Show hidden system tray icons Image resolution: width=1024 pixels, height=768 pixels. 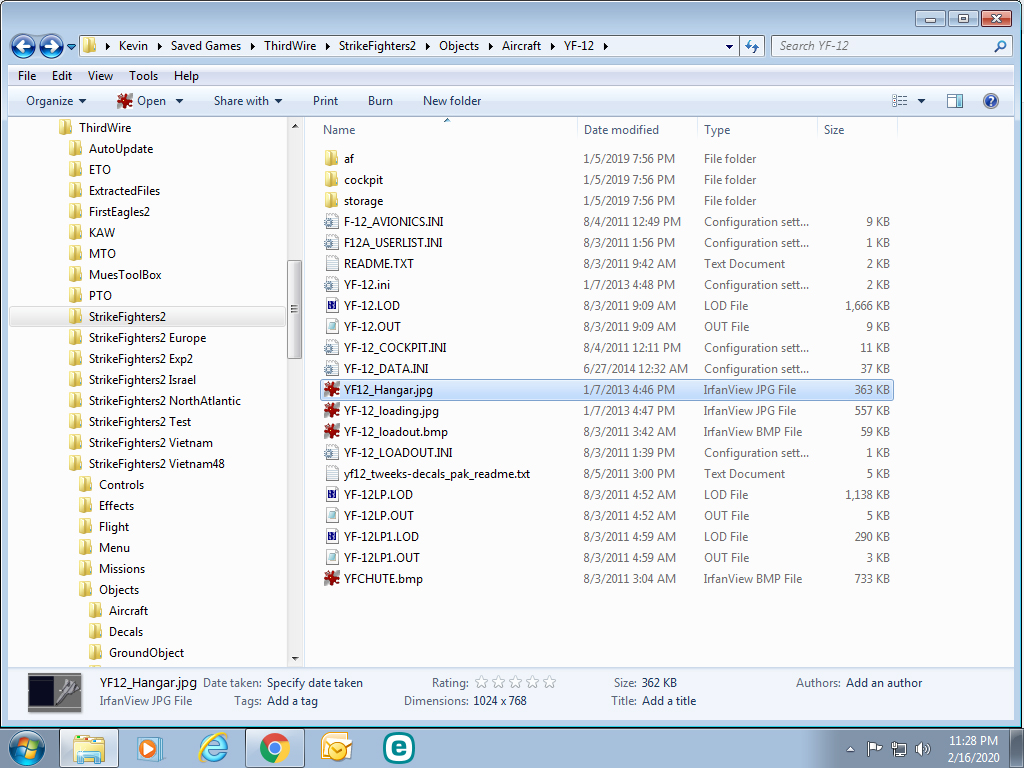pyautogui.click(x=850, y=749)
